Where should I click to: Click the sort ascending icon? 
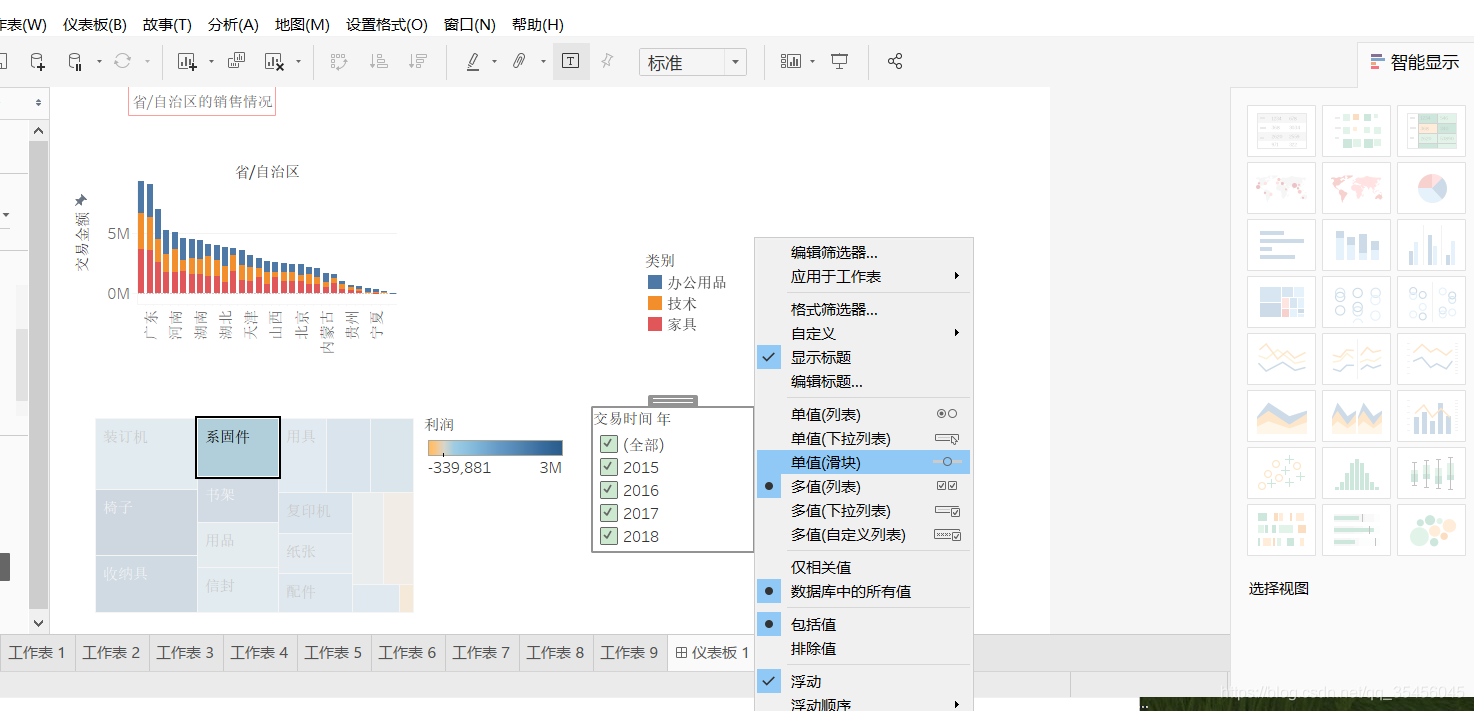pos(378,61)
